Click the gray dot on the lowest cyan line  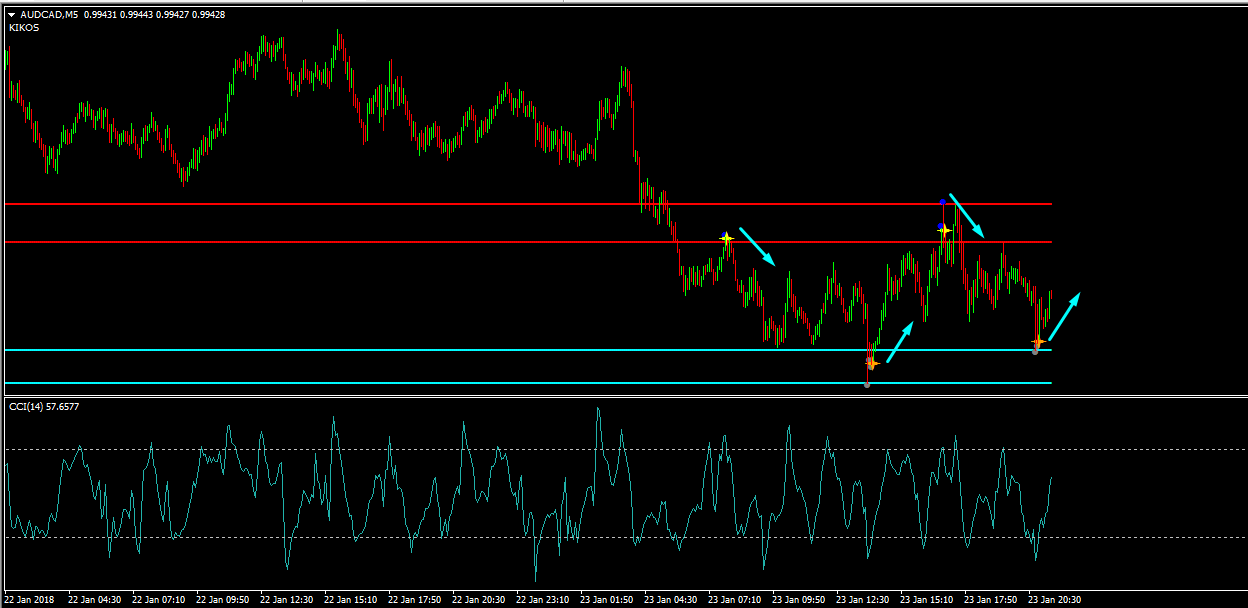(x=867, y=385)
